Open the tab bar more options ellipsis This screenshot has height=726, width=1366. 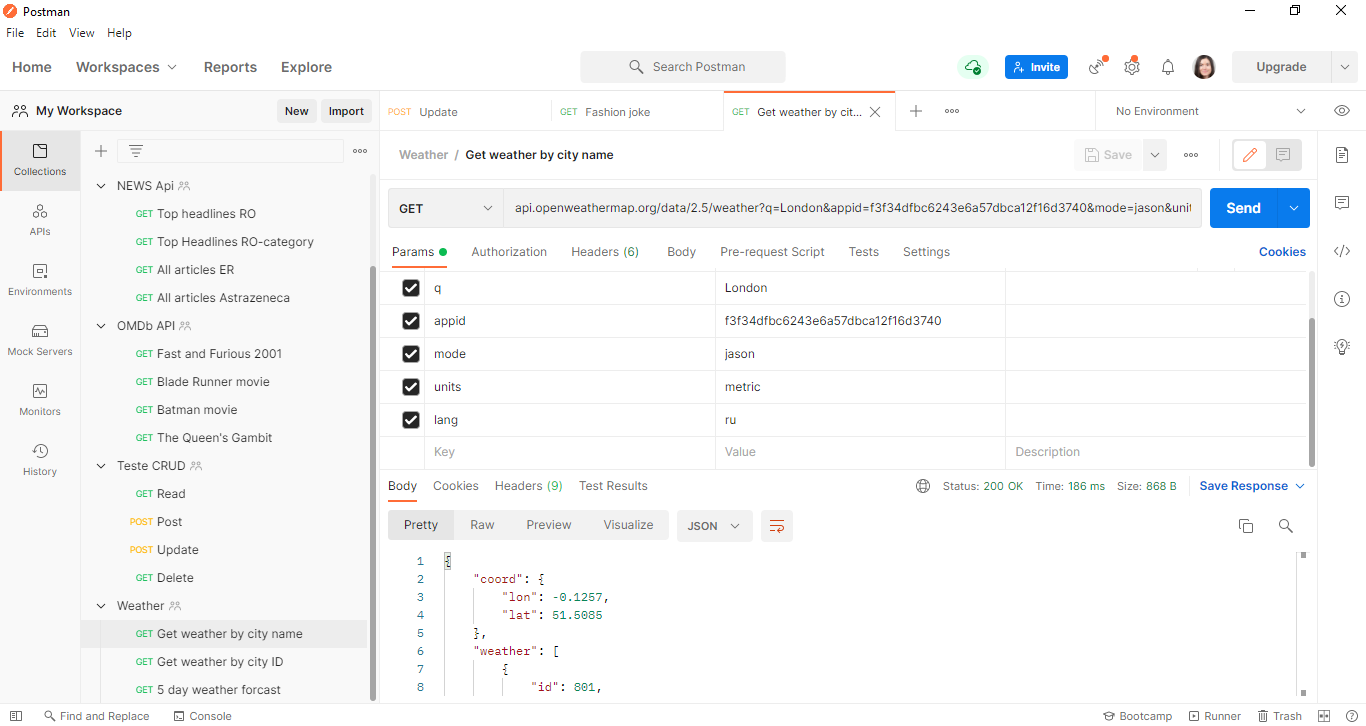pos(952,111)
